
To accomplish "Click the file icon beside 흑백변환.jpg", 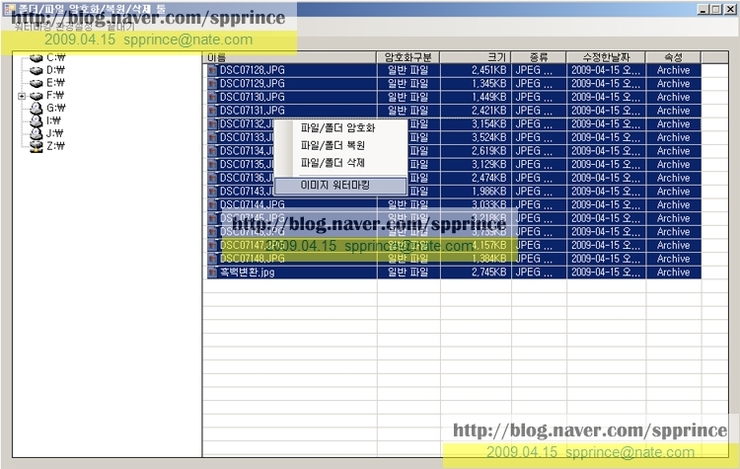I will click(213, 272).
